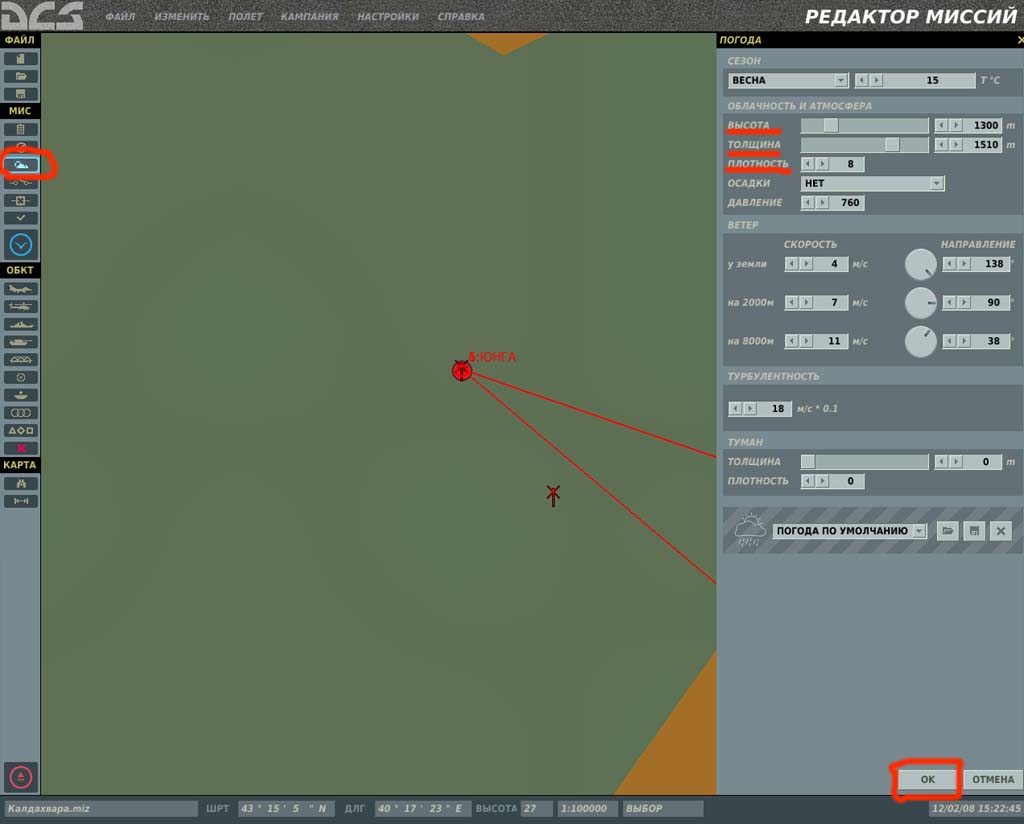Image resolution: width=1024 pixels, height=824 pixels.
Task: Click the Калдахвара.miz file name field
Action: pos(101,809)
